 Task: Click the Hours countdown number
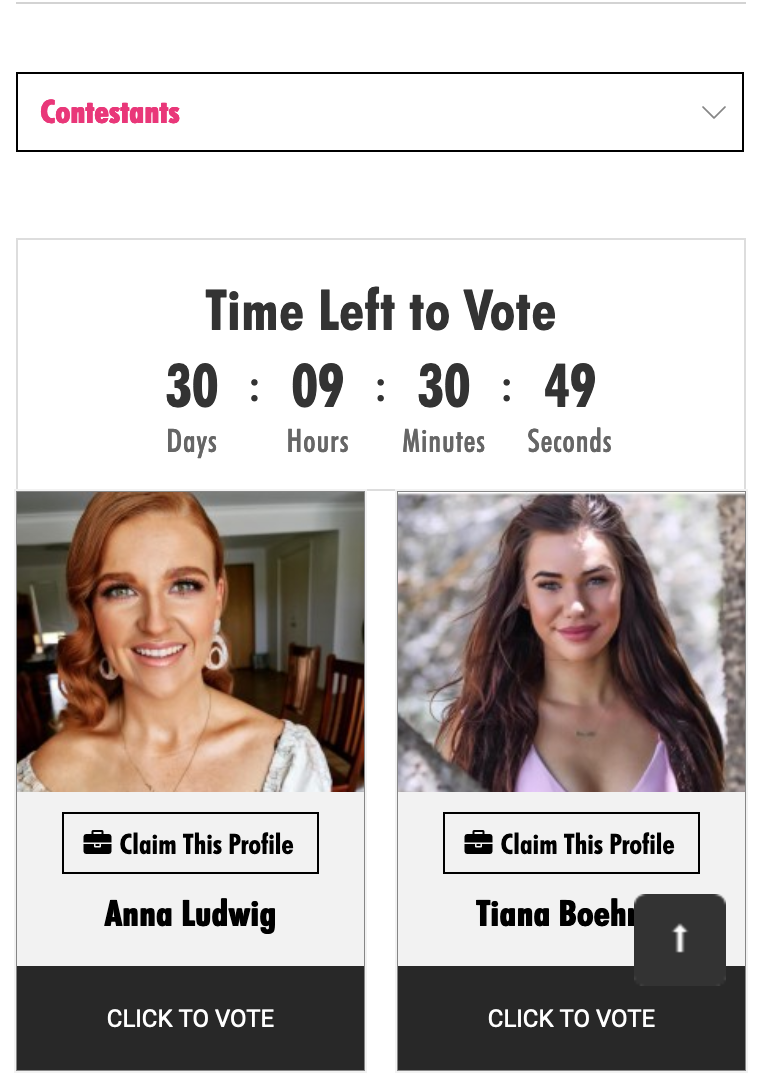(318, 386)
